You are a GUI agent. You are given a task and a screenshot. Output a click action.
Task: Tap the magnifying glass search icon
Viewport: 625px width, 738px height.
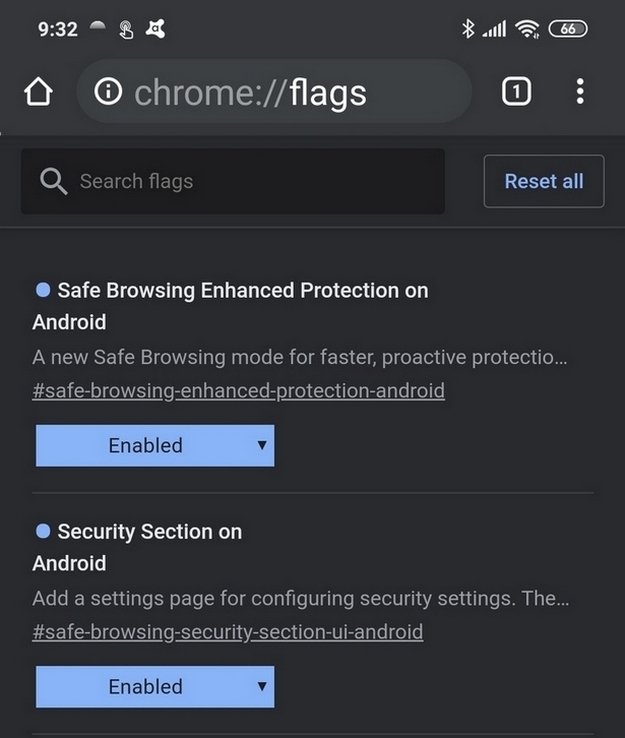click(53, 181)
